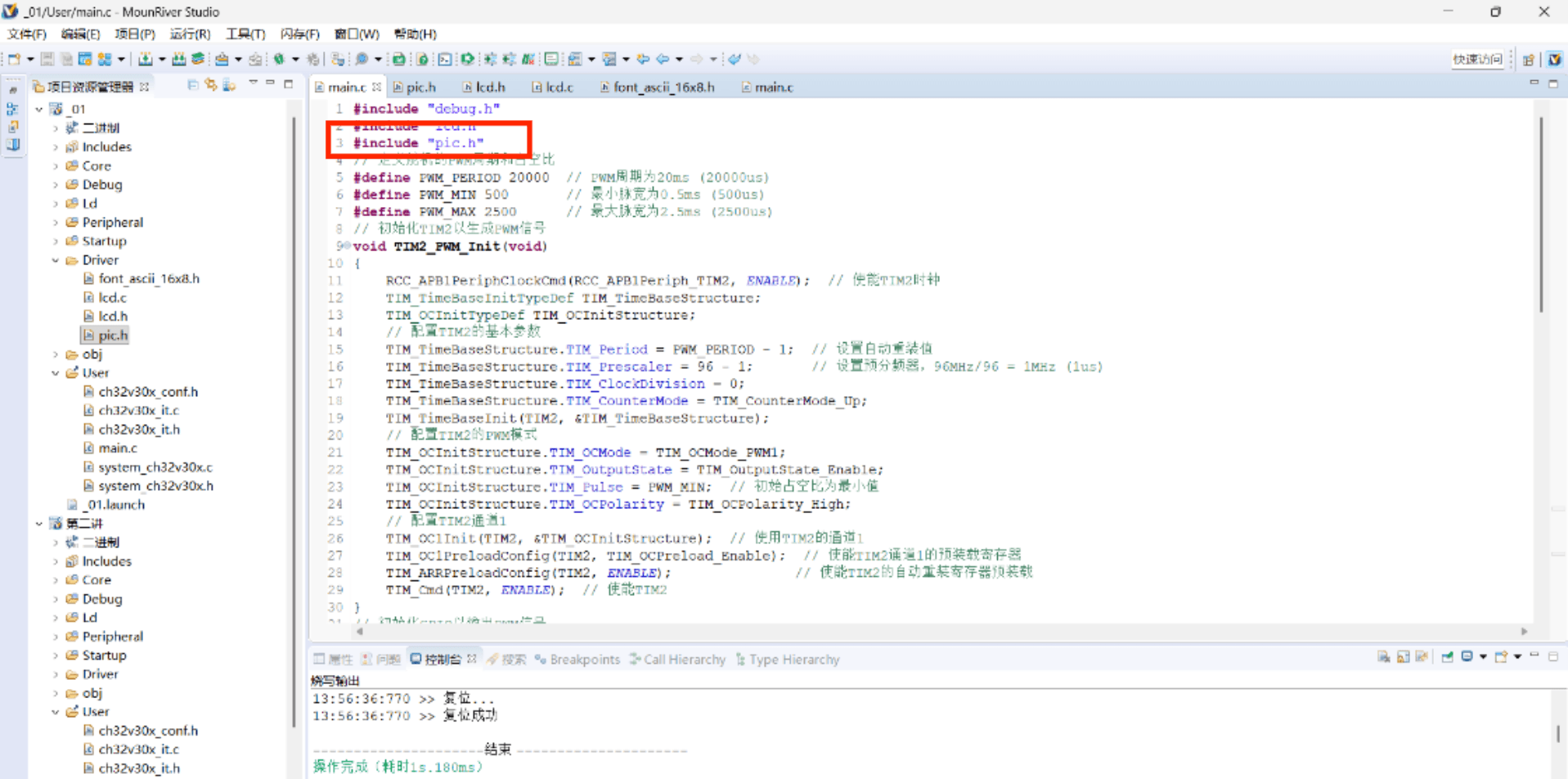1568x779 pixels.
Task: Click the search magnifier toolbar icon
Action: (x=362, y=59)
